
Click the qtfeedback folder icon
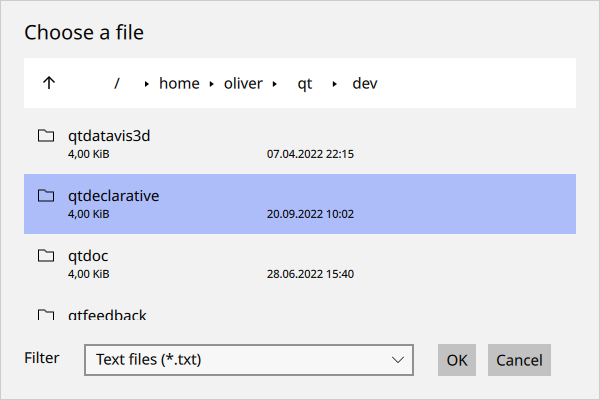(45, 315)
